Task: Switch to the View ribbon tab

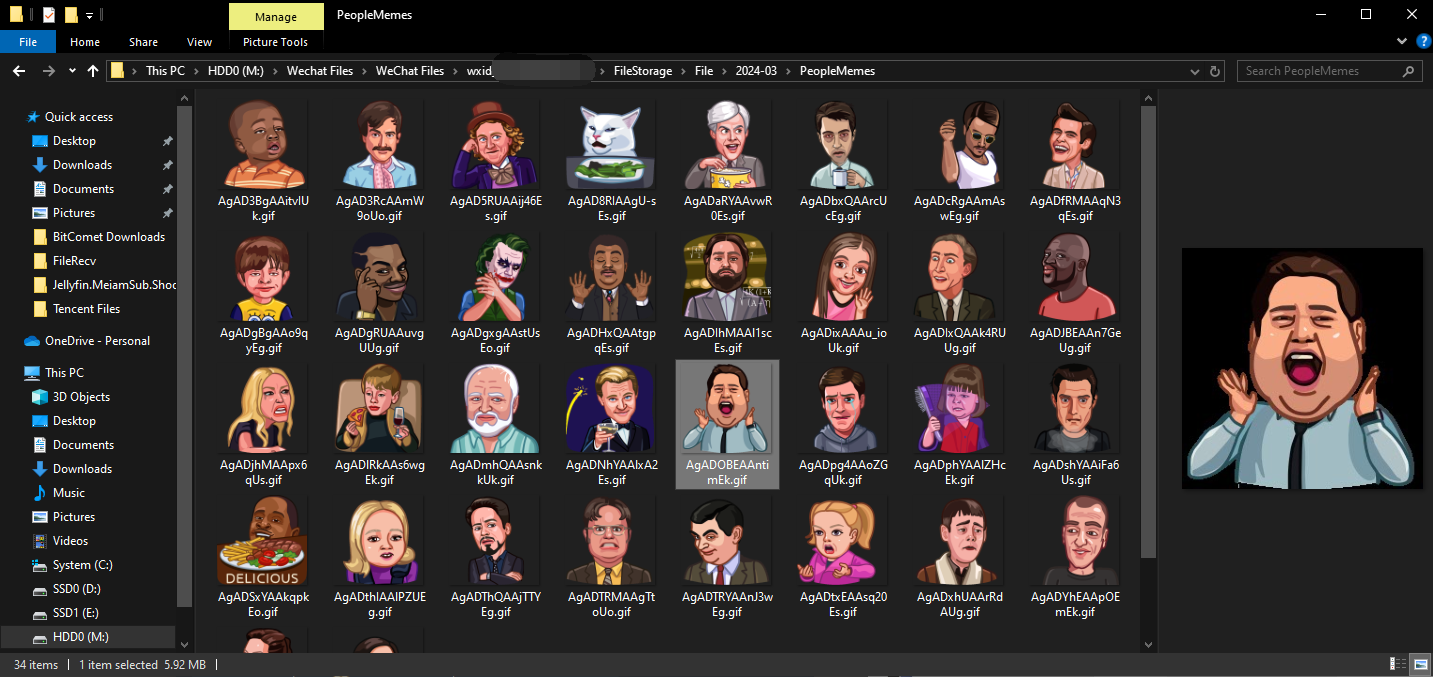Action: [x=199, y=42]
